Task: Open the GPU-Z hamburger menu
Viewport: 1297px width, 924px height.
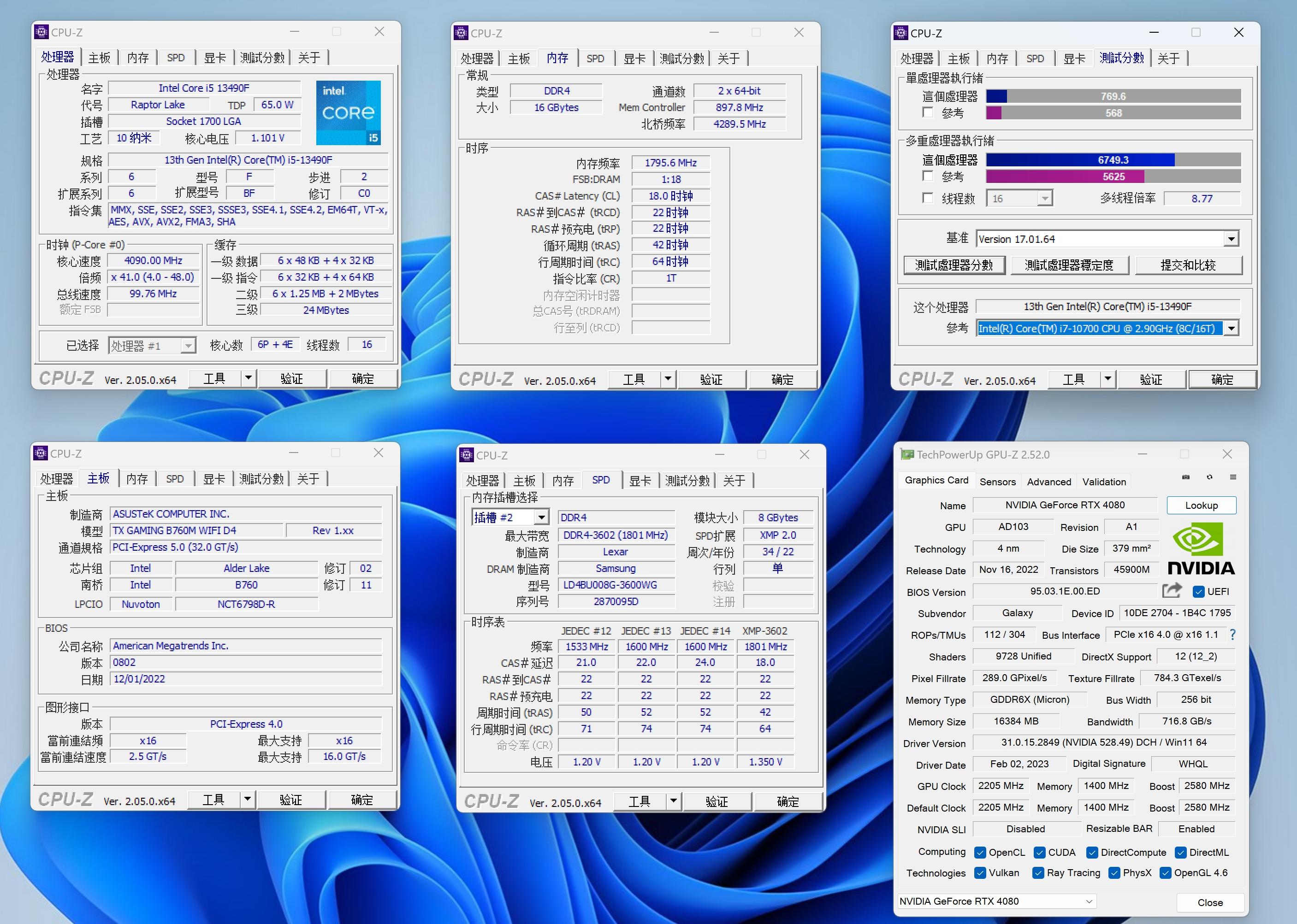Action: pos(1233,477)
